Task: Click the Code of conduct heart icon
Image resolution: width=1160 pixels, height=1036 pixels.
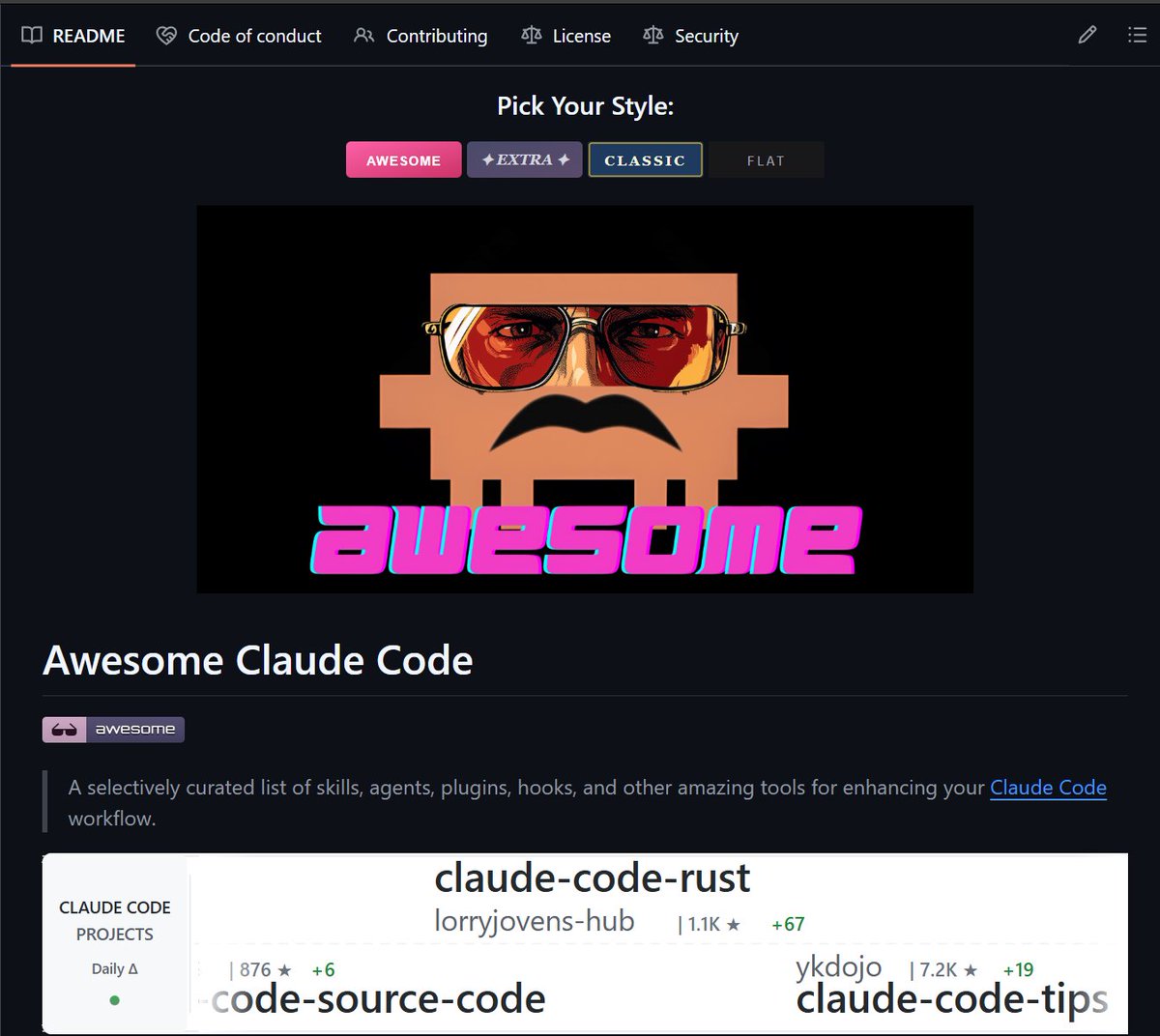Action: pos(166,36)
